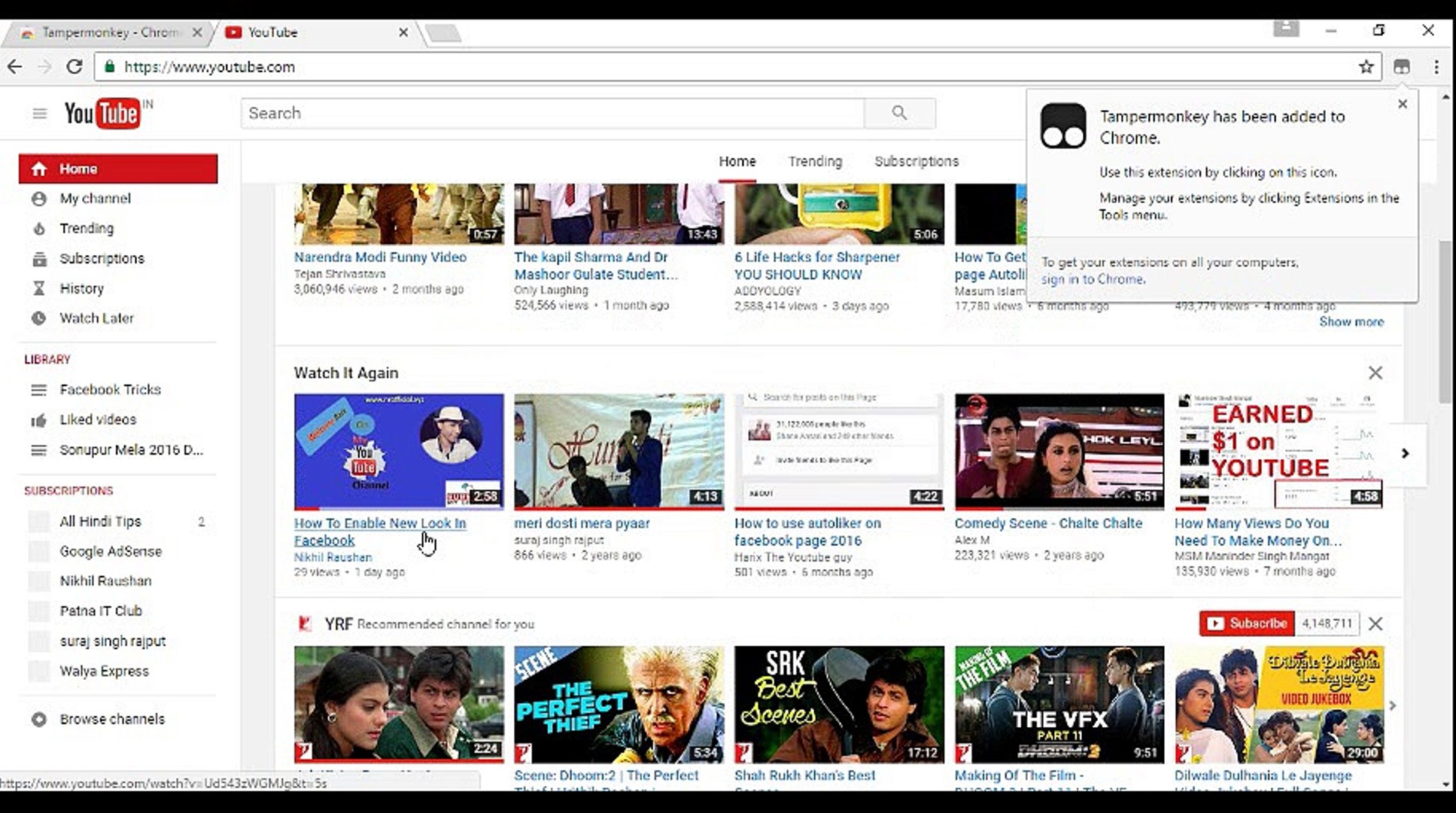The height and width of the screenshot is (813, 1456).
Task: Click the sign in to Chrome link
Action: tap(1093, 279)
